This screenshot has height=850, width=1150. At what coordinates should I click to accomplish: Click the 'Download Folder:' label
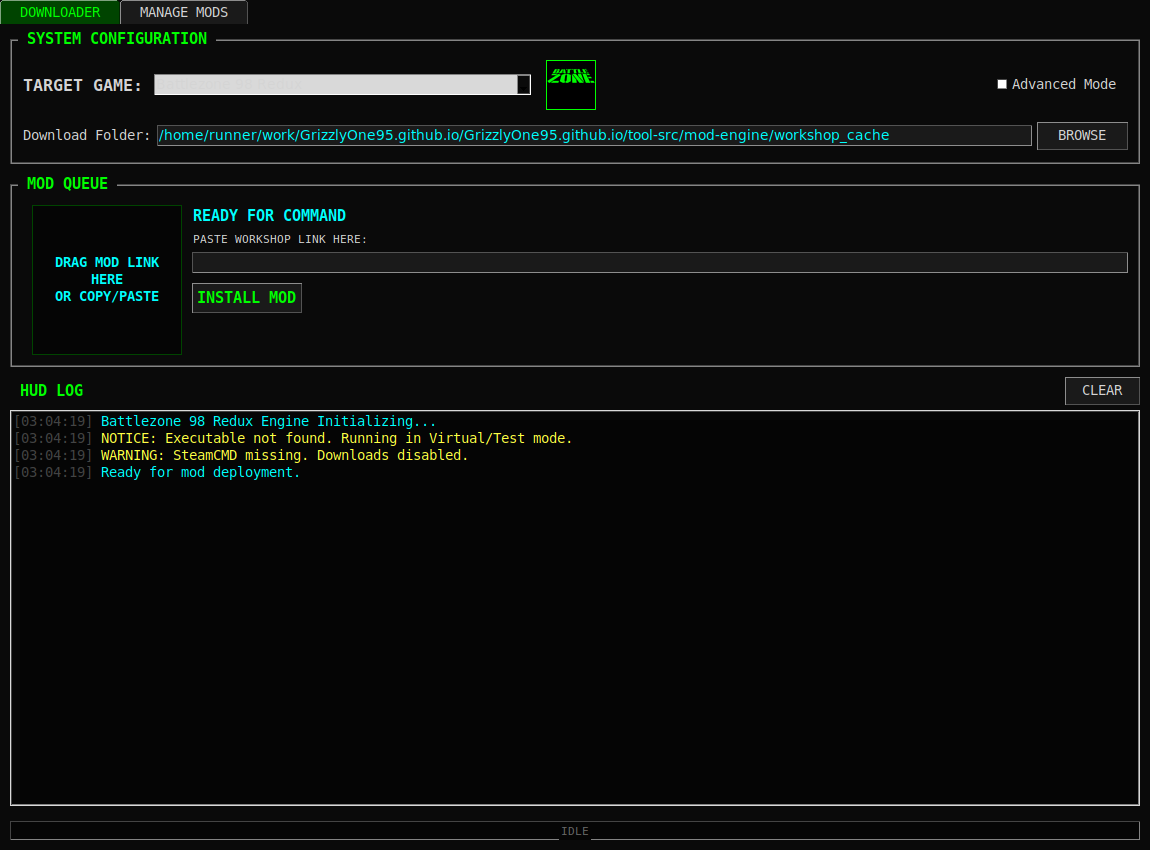[87, 136]
